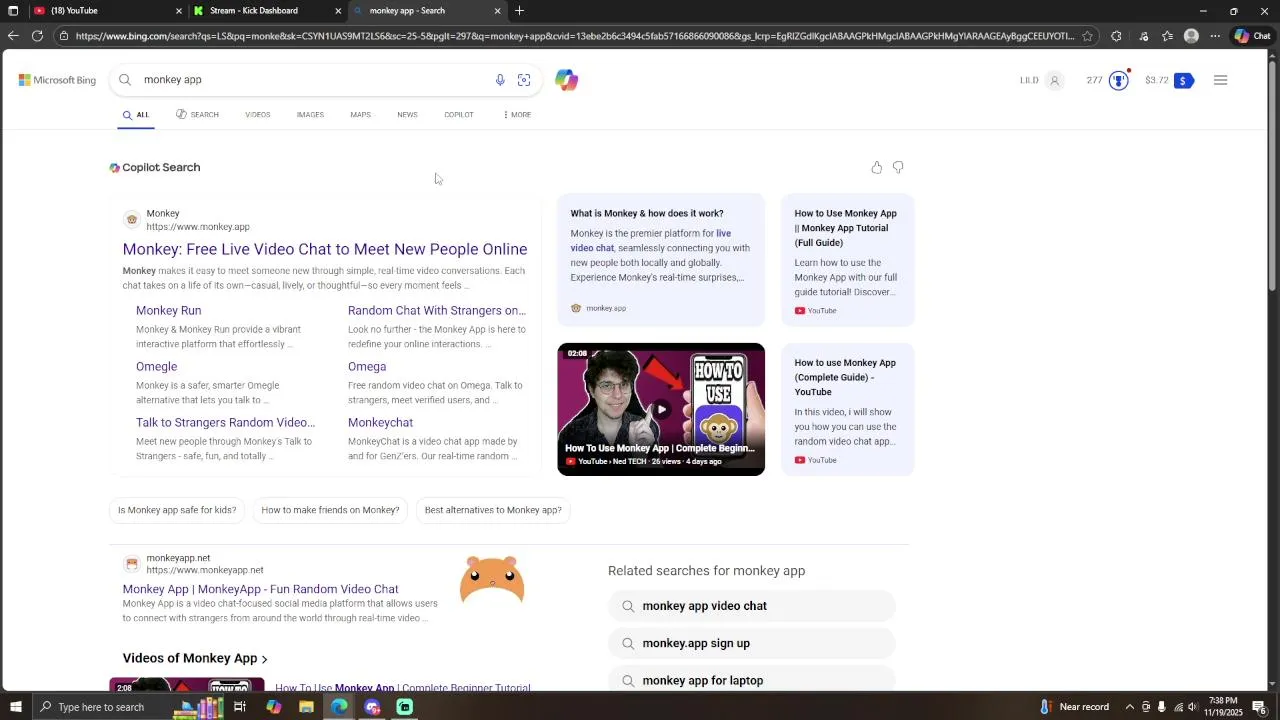Screen dimensions: 1280x720
Task: Dislike the Copilot Search answer
Action: pos(898,167)
